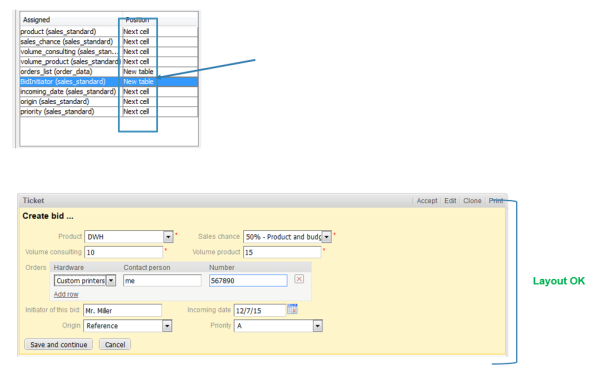Expand the Product dropdown showing DWH

168,237
